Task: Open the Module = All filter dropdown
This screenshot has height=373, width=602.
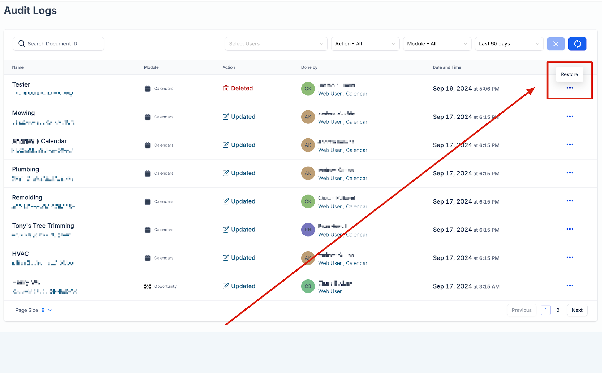Action: pyautogui.click(x=437, y=43)
